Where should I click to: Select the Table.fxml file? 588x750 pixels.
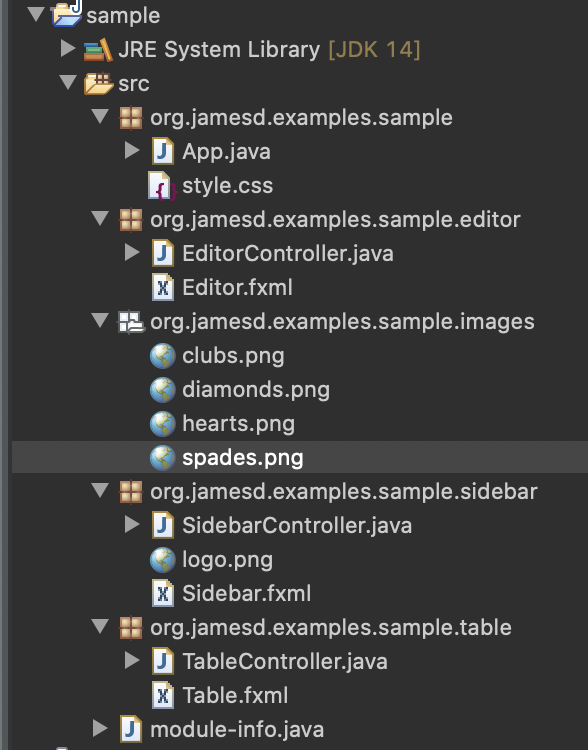click(235, 696)
